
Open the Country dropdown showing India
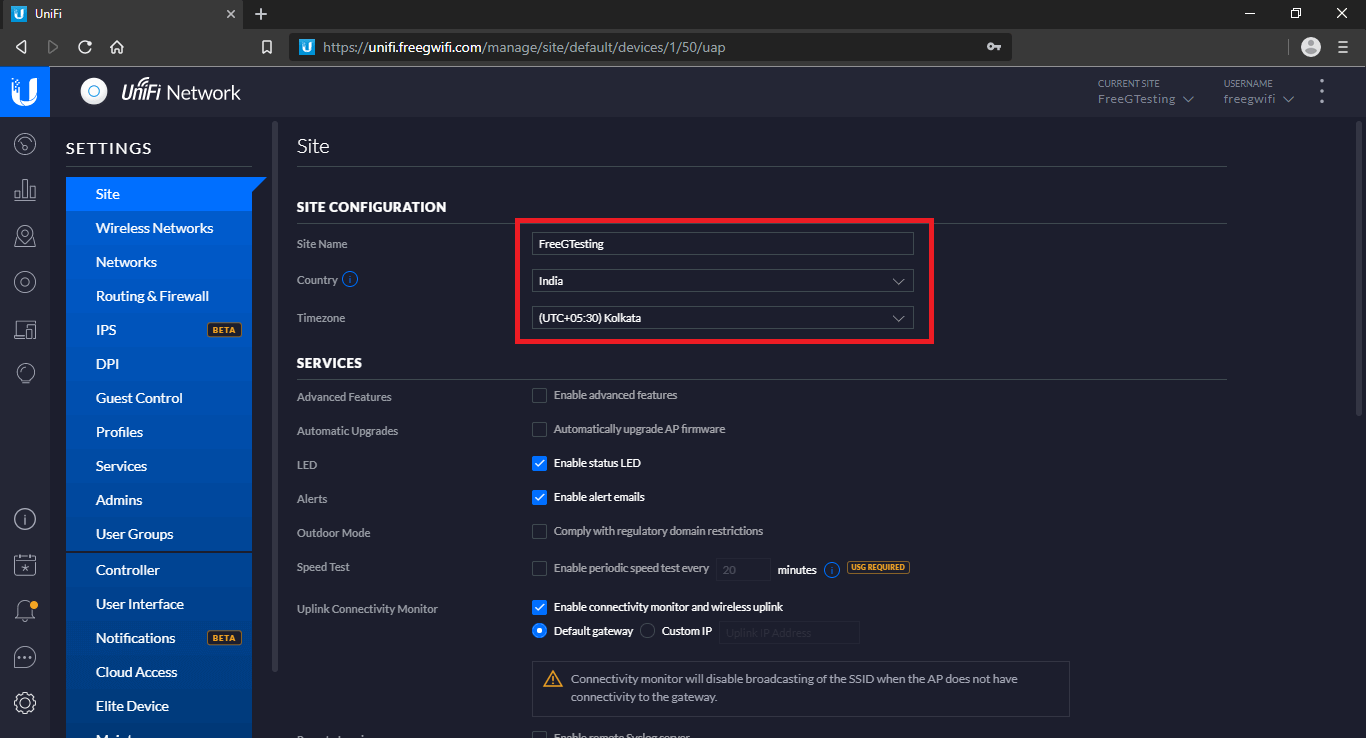(x=723, y=281)
